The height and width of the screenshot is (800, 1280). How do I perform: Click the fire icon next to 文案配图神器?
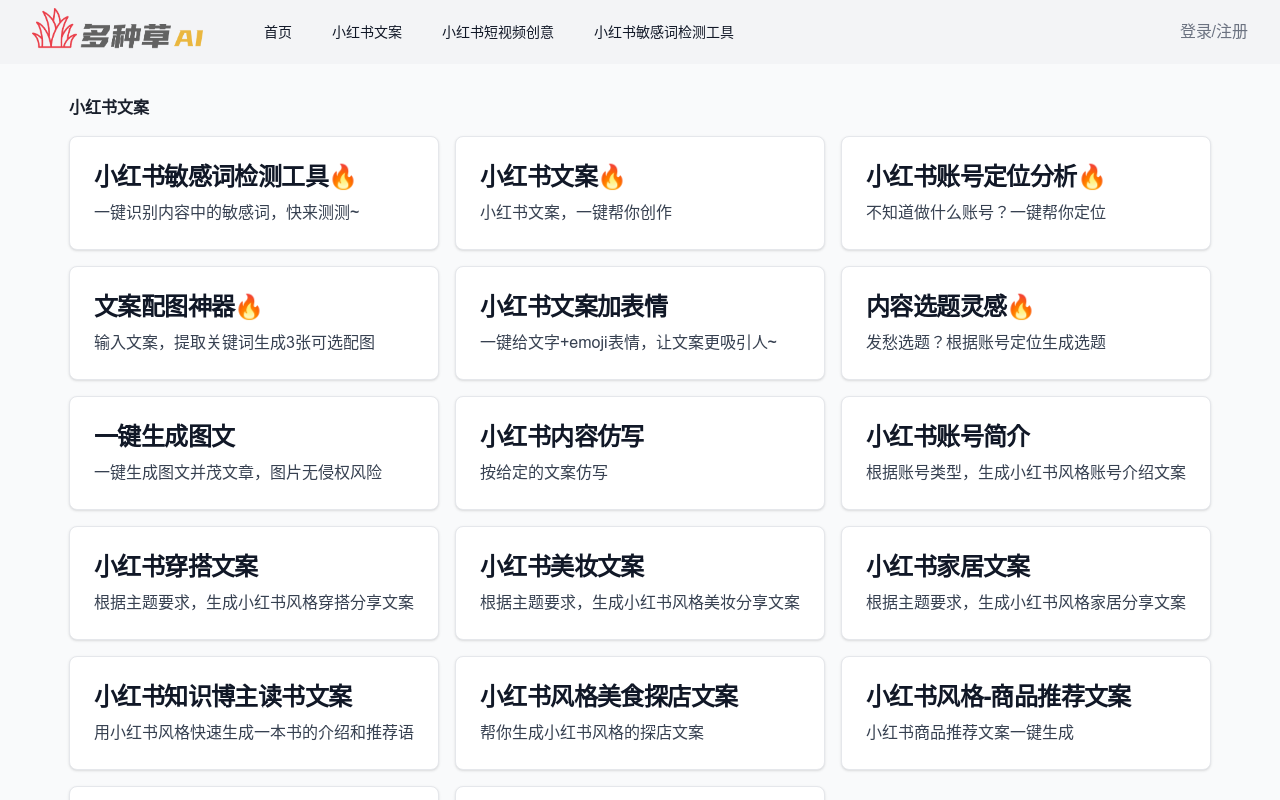click(x=249, y=307)
